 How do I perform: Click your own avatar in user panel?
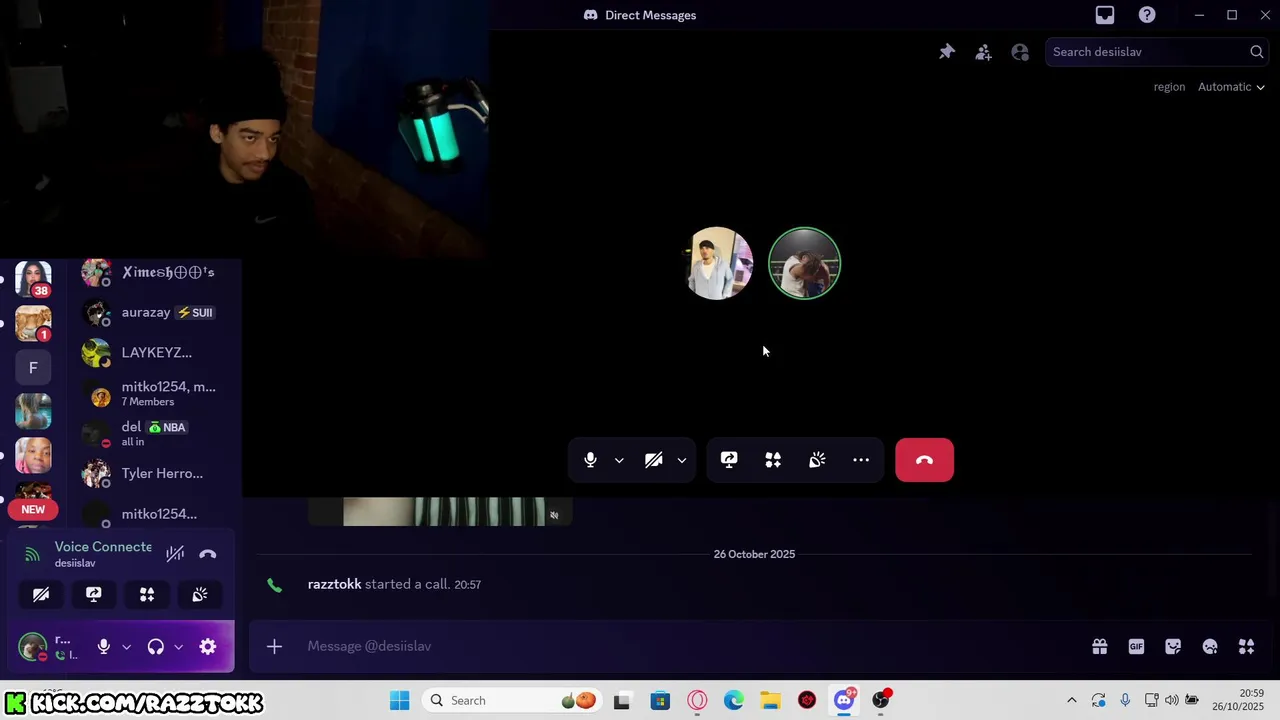click(32, 647)
